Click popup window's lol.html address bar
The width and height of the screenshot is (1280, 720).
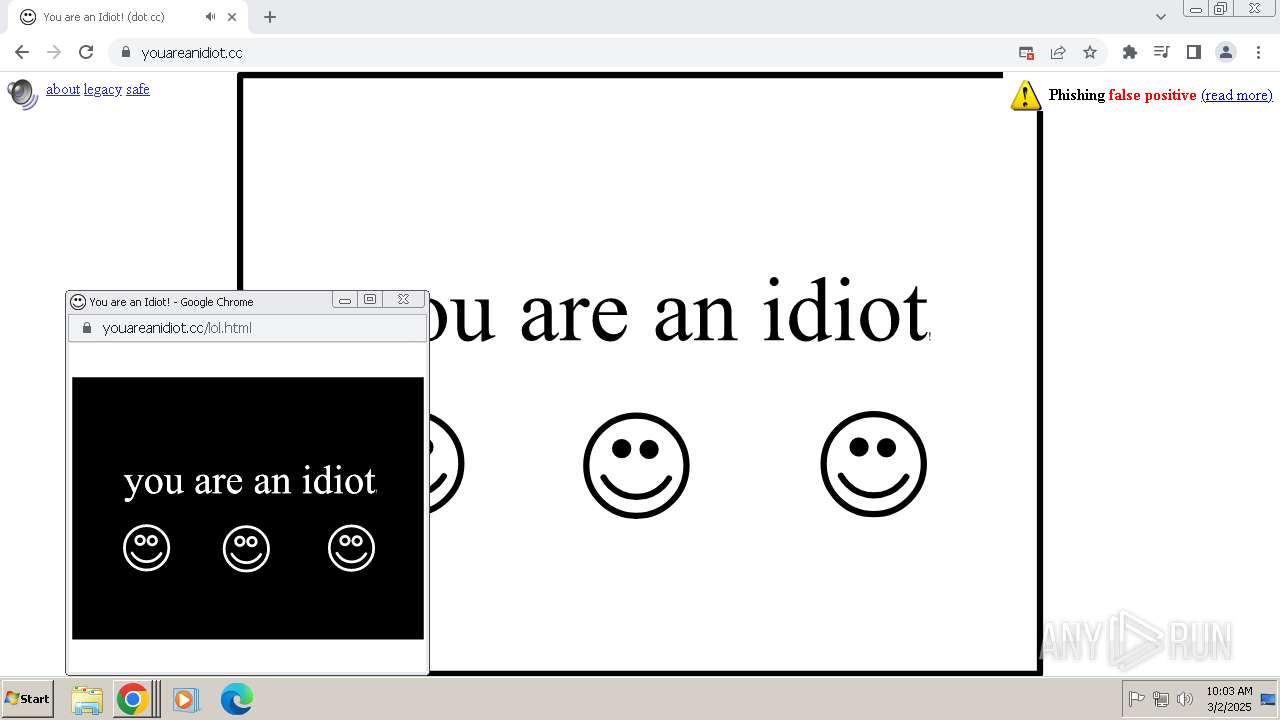coord(248,328)
